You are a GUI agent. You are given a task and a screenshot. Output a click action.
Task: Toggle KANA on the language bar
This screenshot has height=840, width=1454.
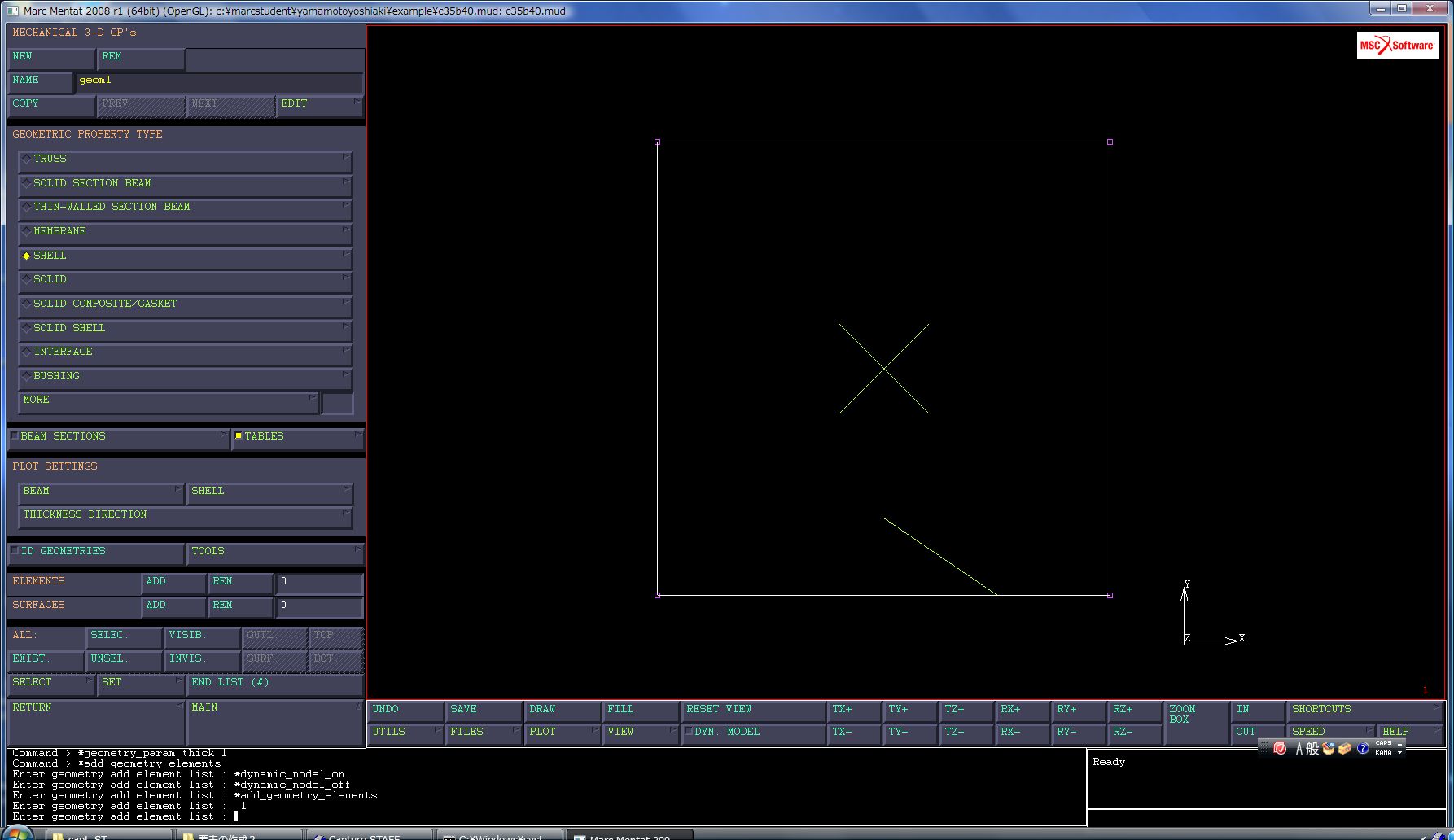[1383, 752]
